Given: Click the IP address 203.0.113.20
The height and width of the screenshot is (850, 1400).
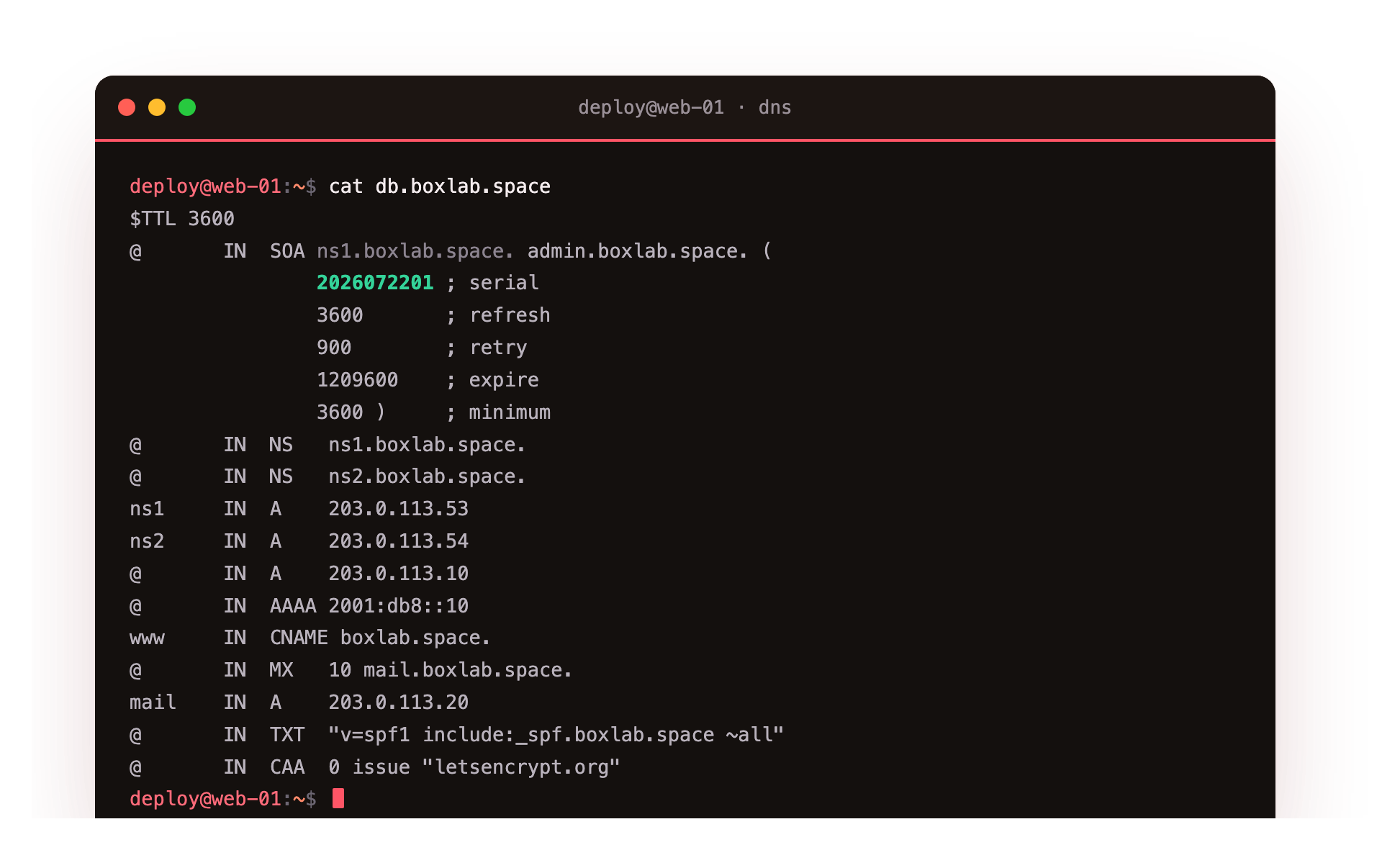Looking at the screenshot, I should (399, 702).
